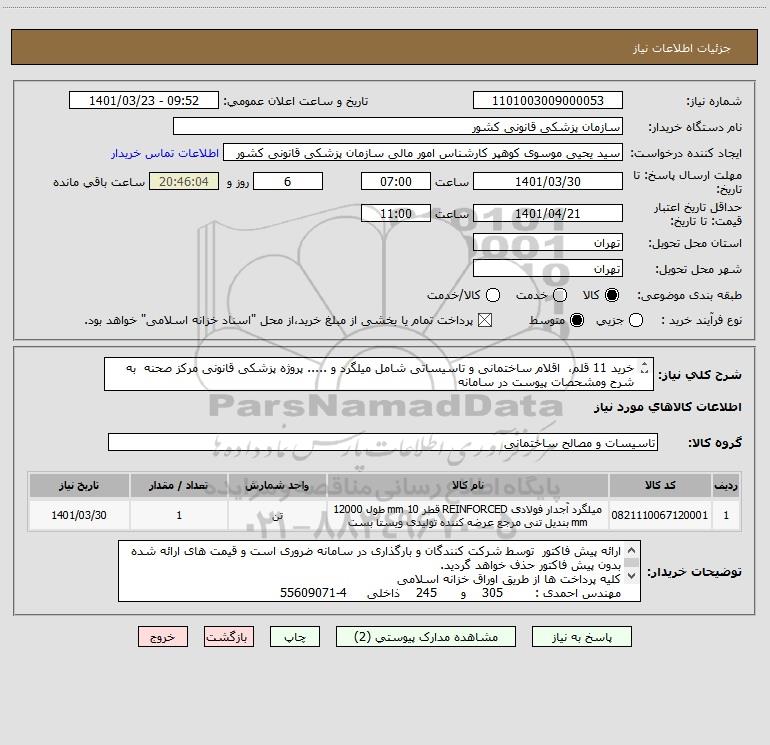This screenshot has height=745, width=770.
Task: Click the deadline time field 07:00
Action: [x=396, y=182]
